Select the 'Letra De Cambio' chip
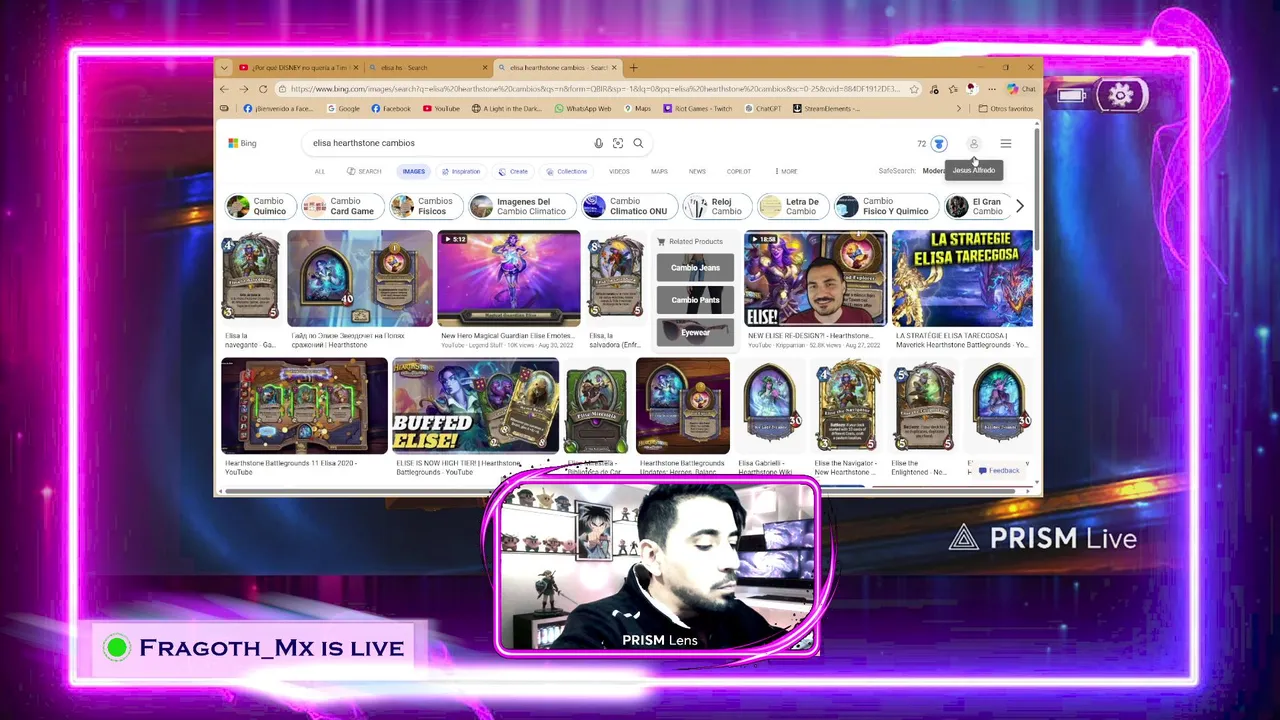This screenshot has width=1280, height=720. coord(792,206)
